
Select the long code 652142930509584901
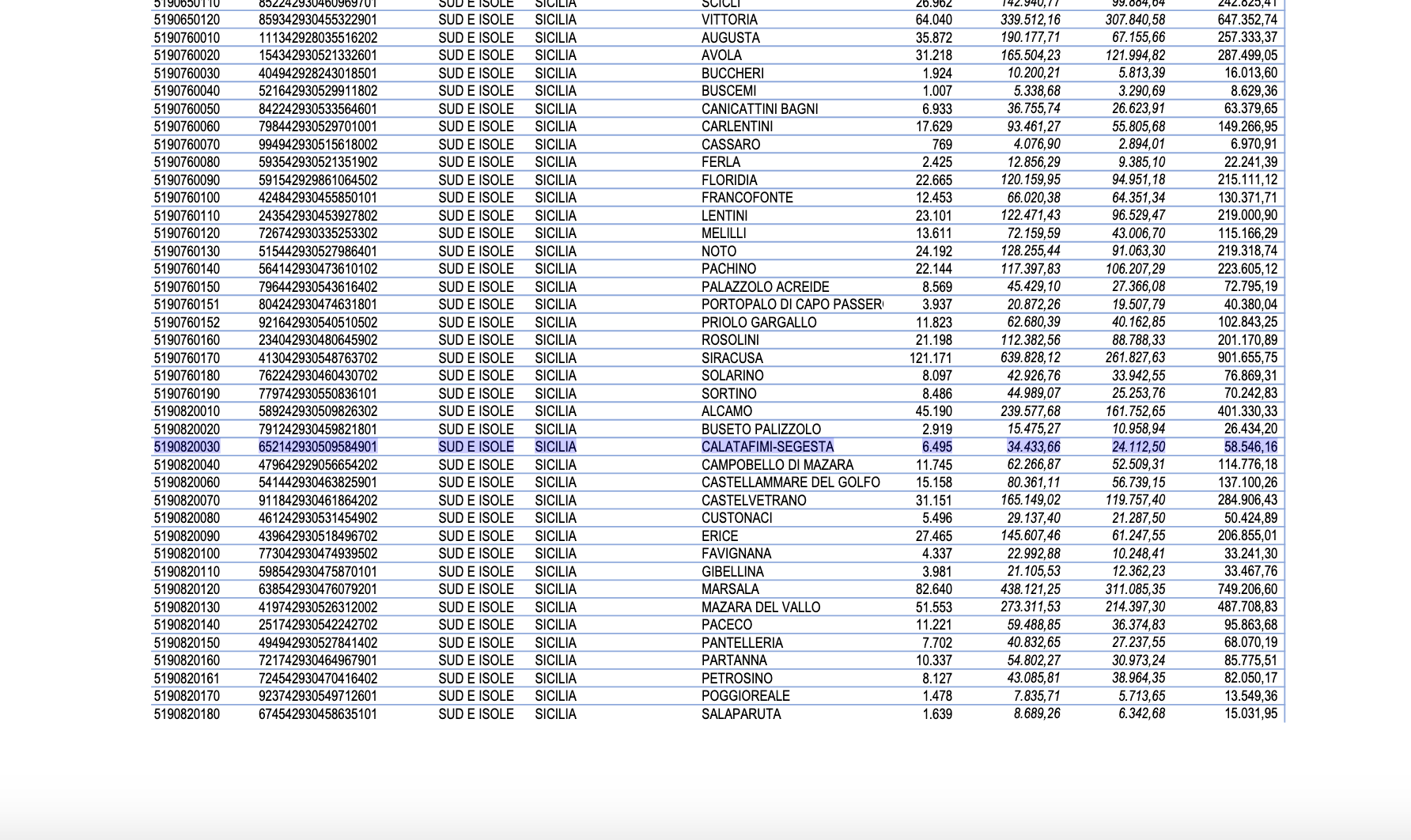(x=318, y=447)
